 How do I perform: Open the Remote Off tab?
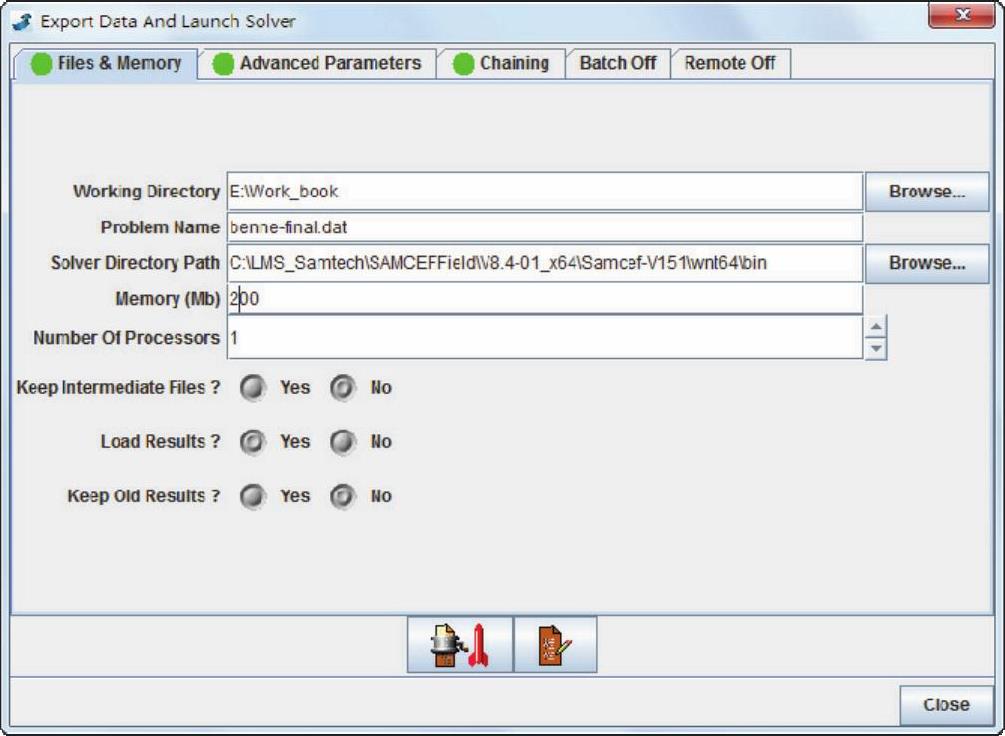pyautogui.click(x=729, y=63)
